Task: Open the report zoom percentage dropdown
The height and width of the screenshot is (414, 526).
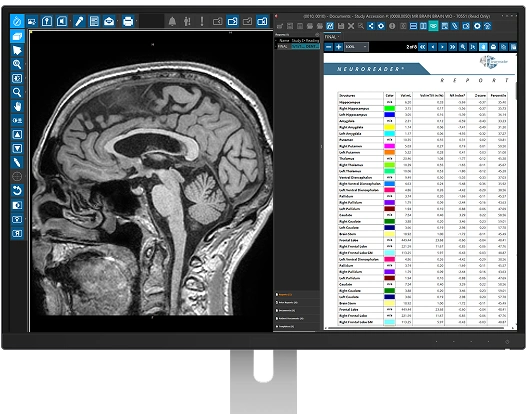Action: (357, 47)
